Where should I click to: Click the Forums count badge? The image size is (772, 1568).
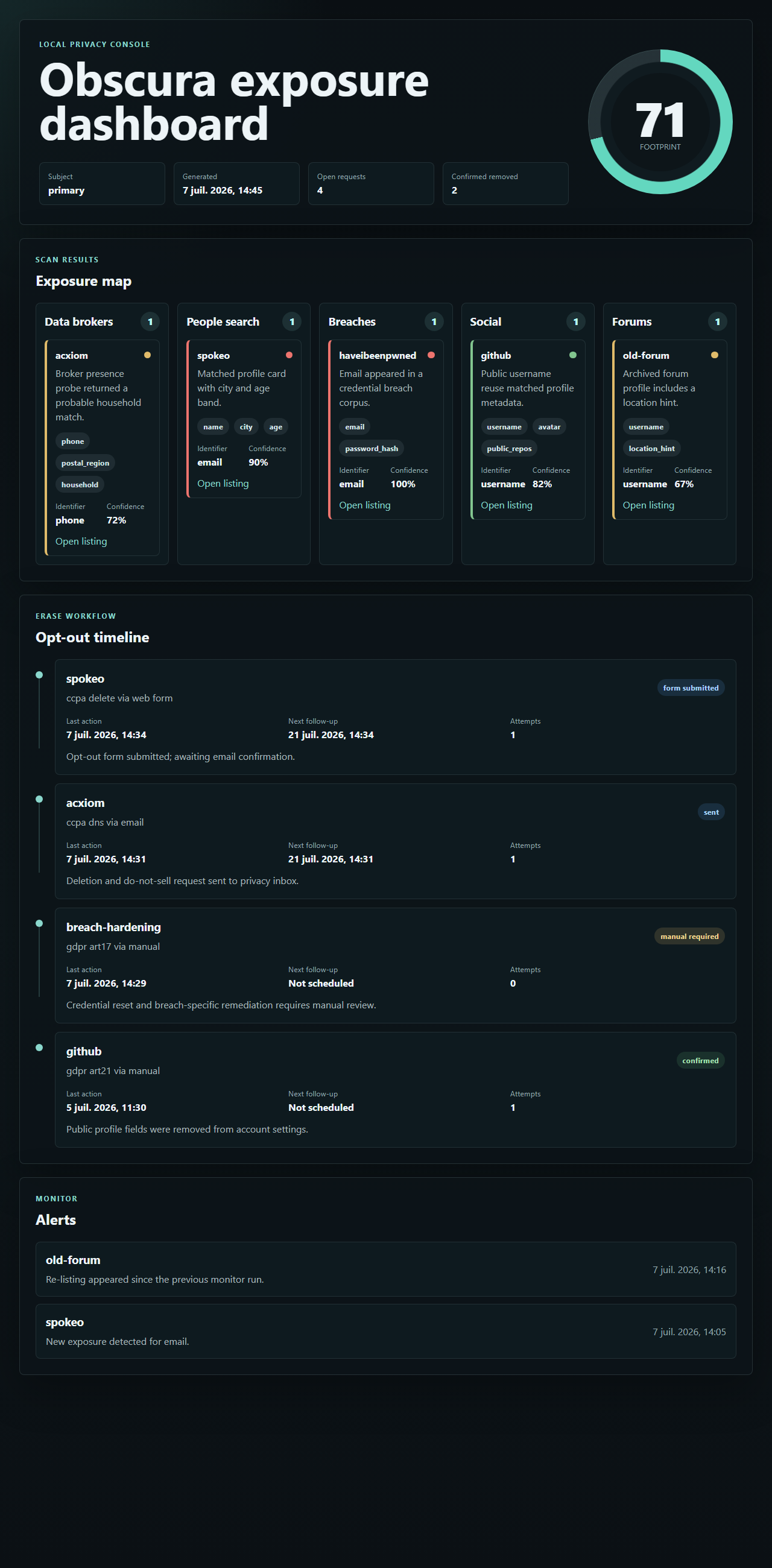[x=718, y=321]
